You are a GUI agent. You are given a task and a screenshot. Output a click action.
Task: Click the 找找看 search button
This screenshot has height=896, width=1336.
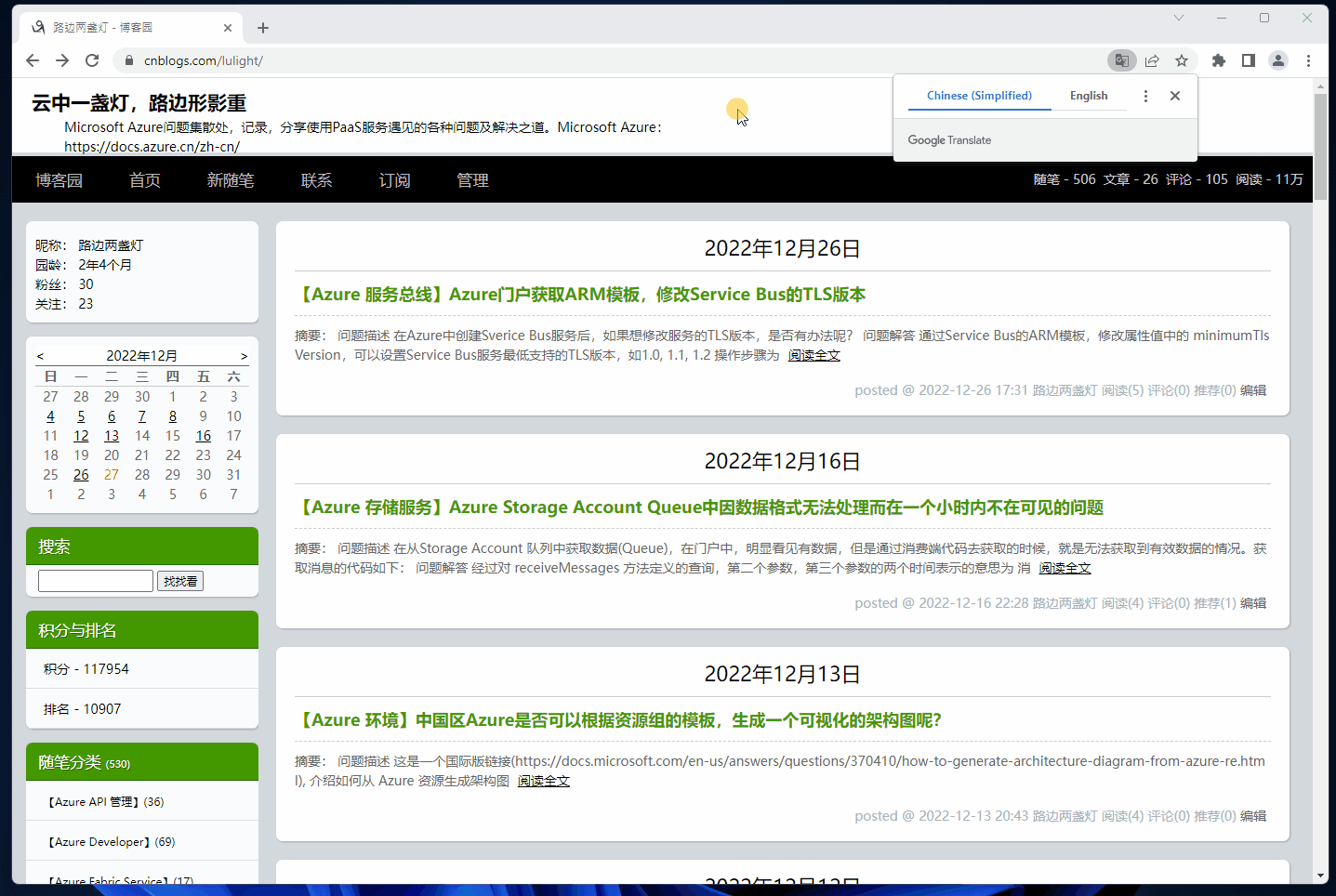coord(180,581)
